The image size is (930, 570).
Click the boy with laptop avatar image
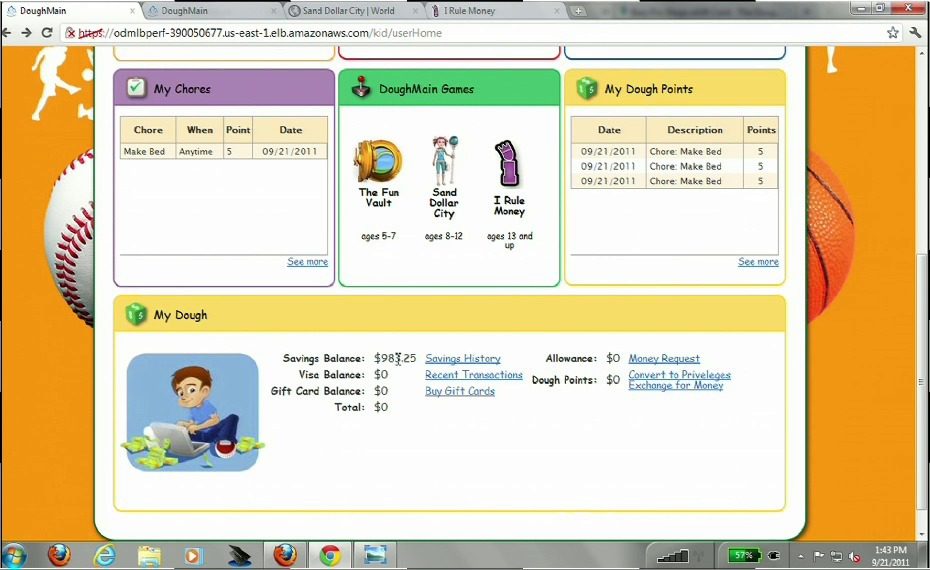coord(193,412)
